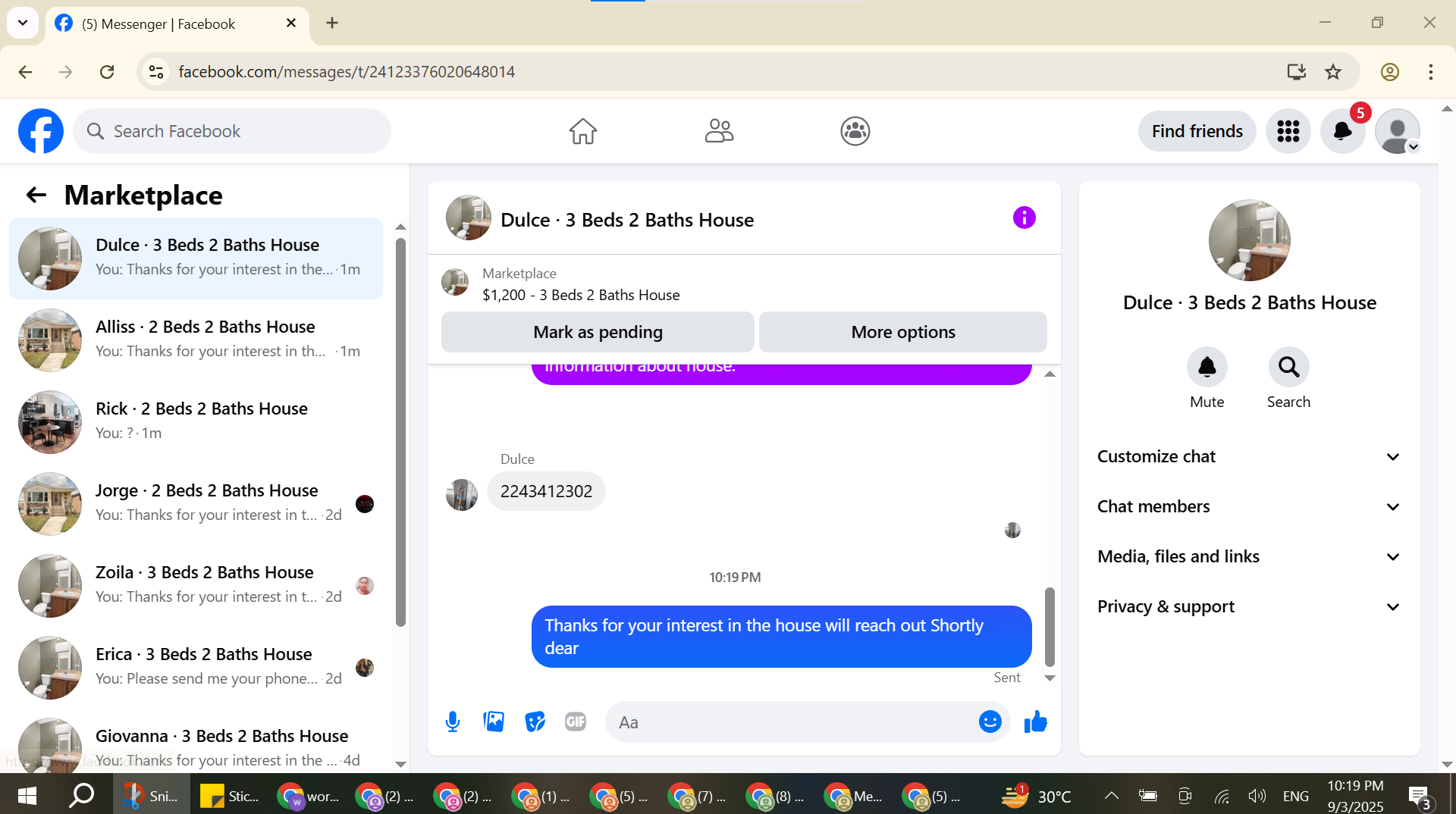Show hidden system tray icons chevron
Screen dimensions: 1456x814
click(x=1111, y=796)
